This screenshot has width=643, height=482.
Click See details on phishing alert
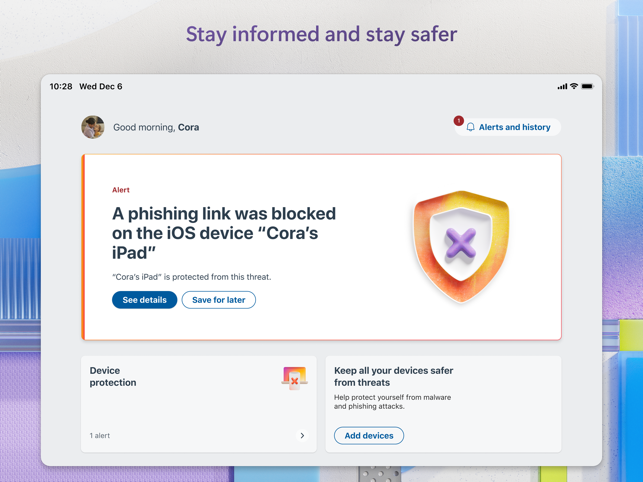[x=144, y=300]
